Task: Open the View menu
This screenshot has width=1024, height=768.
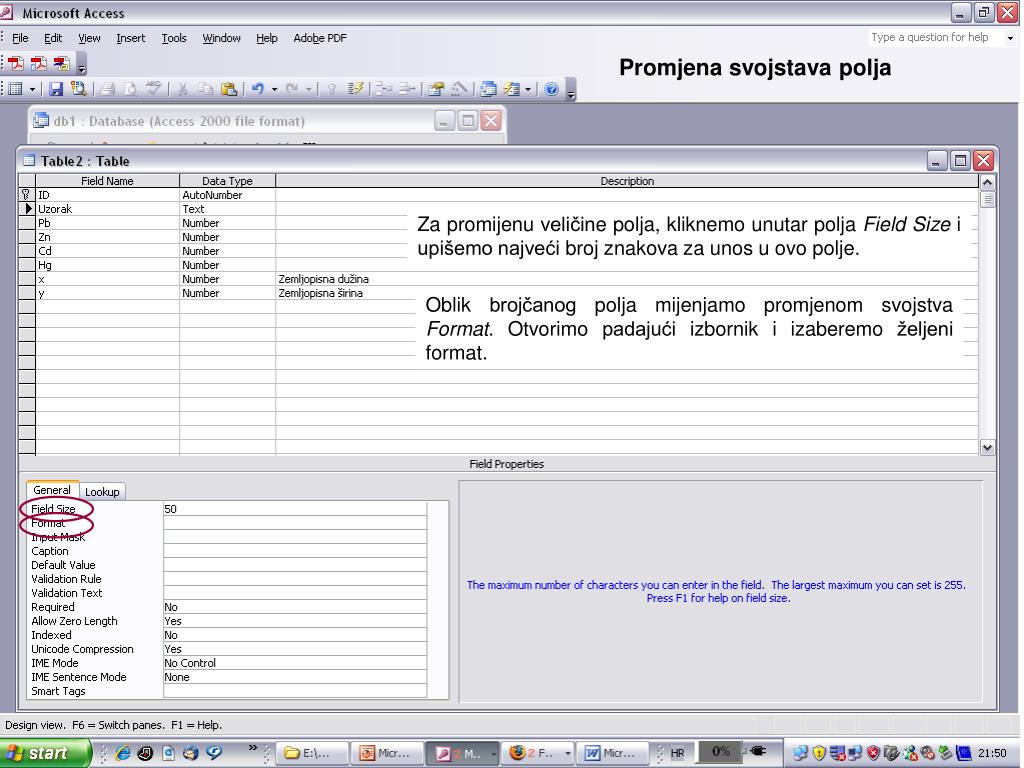Action: click(x=89, y=38)
